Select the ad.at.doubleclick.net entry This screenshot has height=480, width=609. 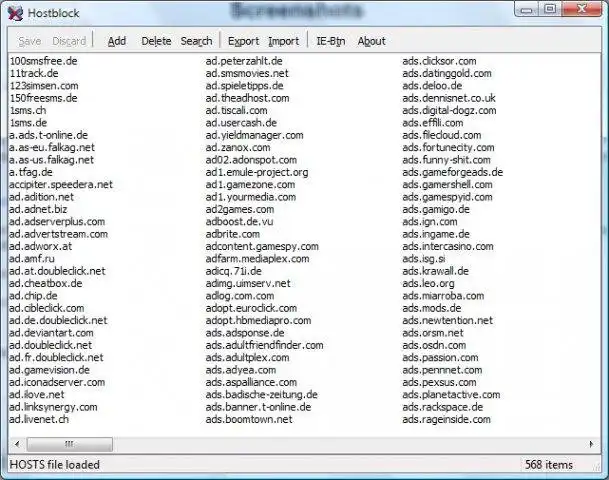click(x=57, y=271)
